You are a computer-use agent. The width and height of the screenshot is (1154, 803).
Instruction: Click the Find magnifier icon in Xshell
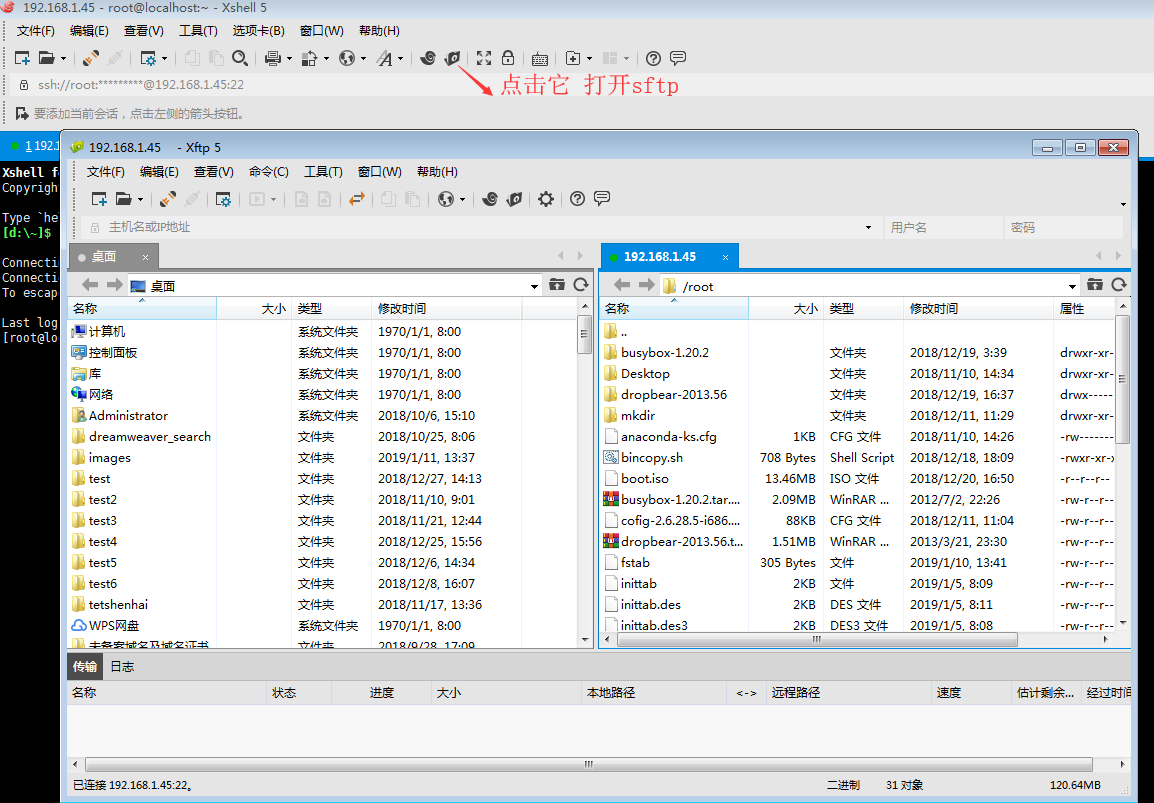click(x=240, y=58)
